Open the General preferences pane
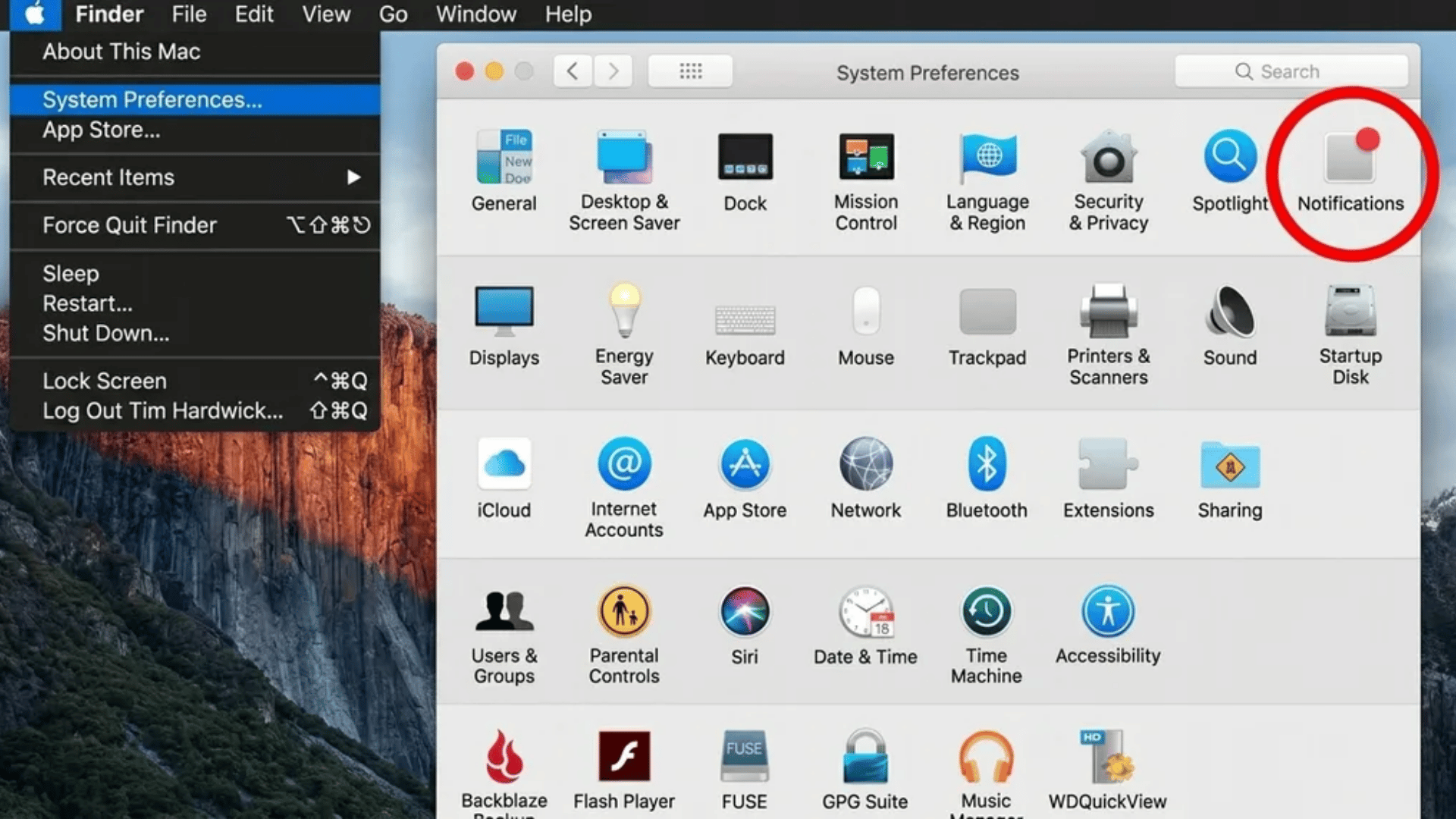The image size is (1456, 819). click(504, 171)
